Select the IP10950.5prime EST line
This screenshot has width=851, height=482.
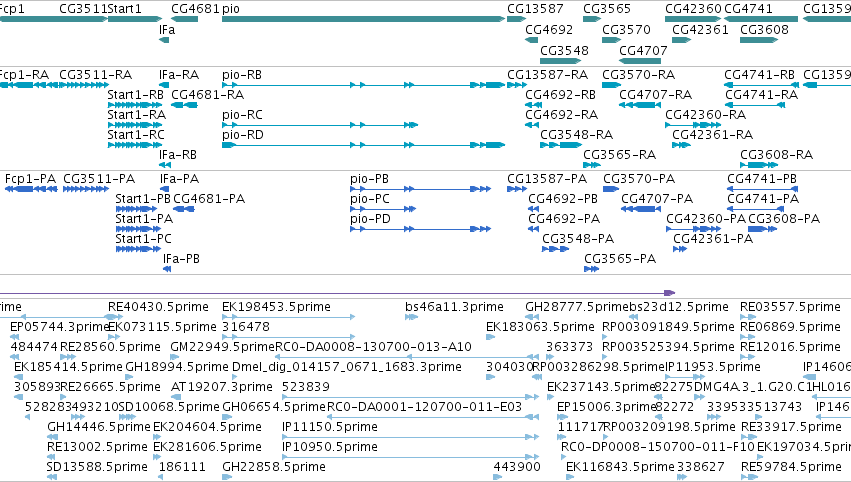[410, 457]
